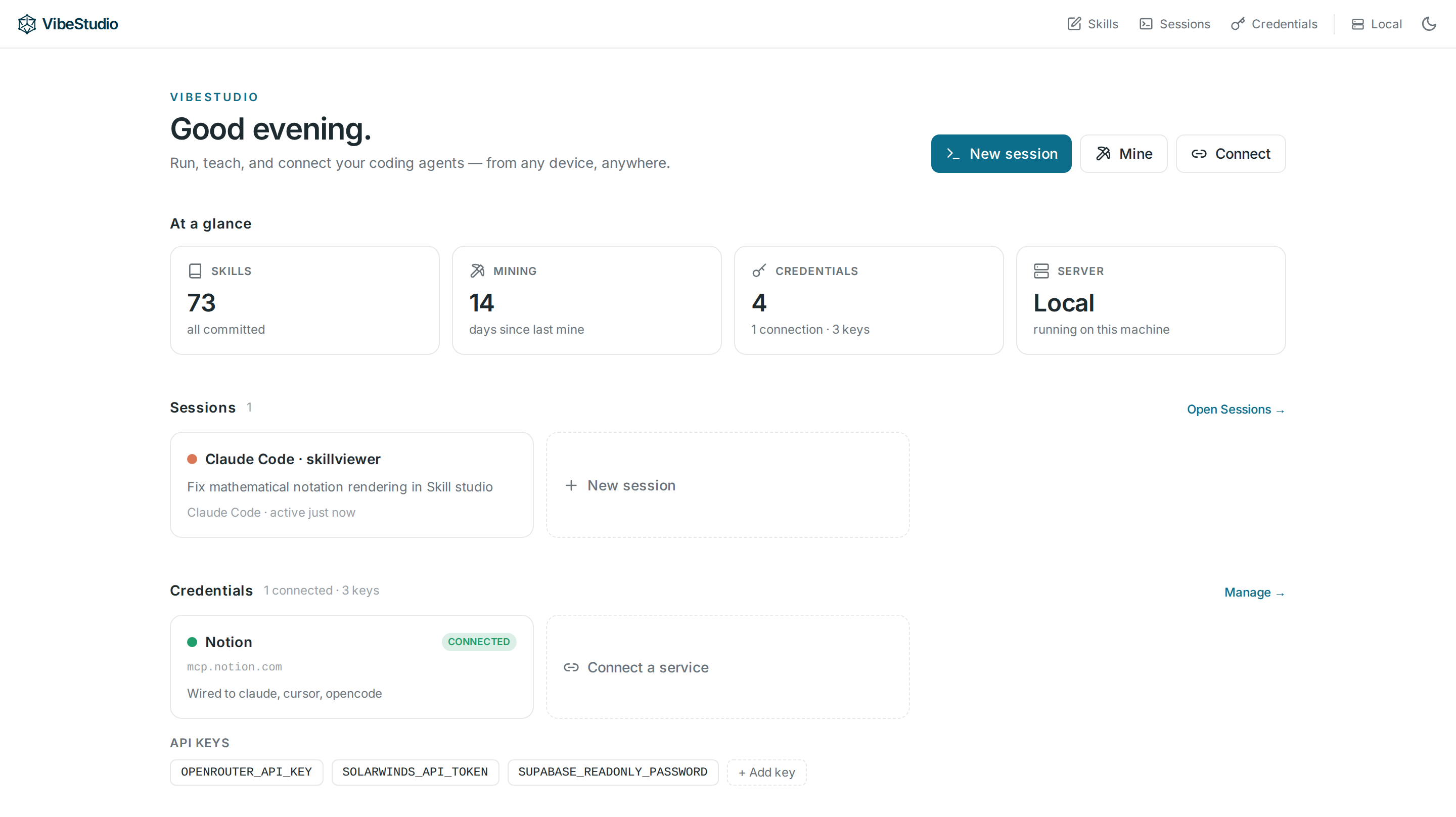Image resolution: width=1456 pixels, height=817 pixels.
Task: Click the key icon on the Credentials card
Action: (759, 271)
